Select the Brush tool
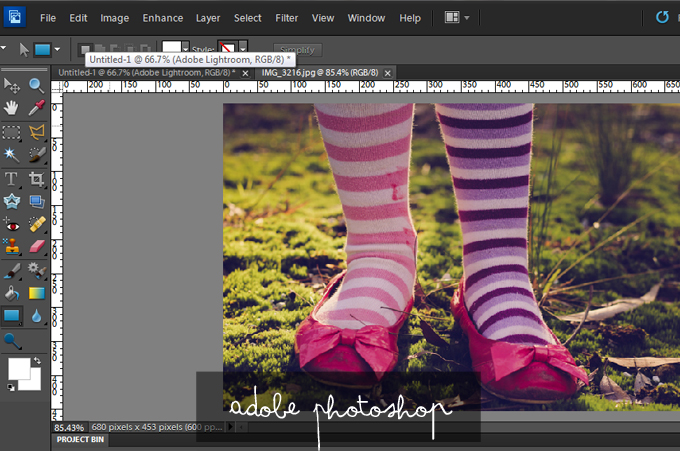This screenshot has height=451, width=680. click(12, 271)
